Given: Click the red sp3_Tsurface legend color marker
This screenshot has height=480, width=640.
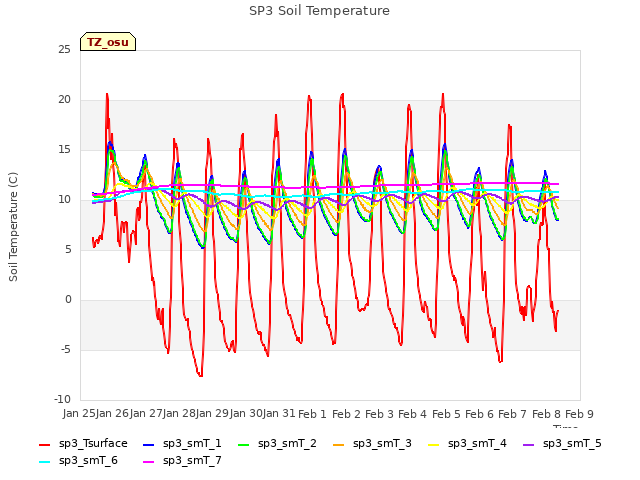Looking at the screenshot, I should click(44, 444).
